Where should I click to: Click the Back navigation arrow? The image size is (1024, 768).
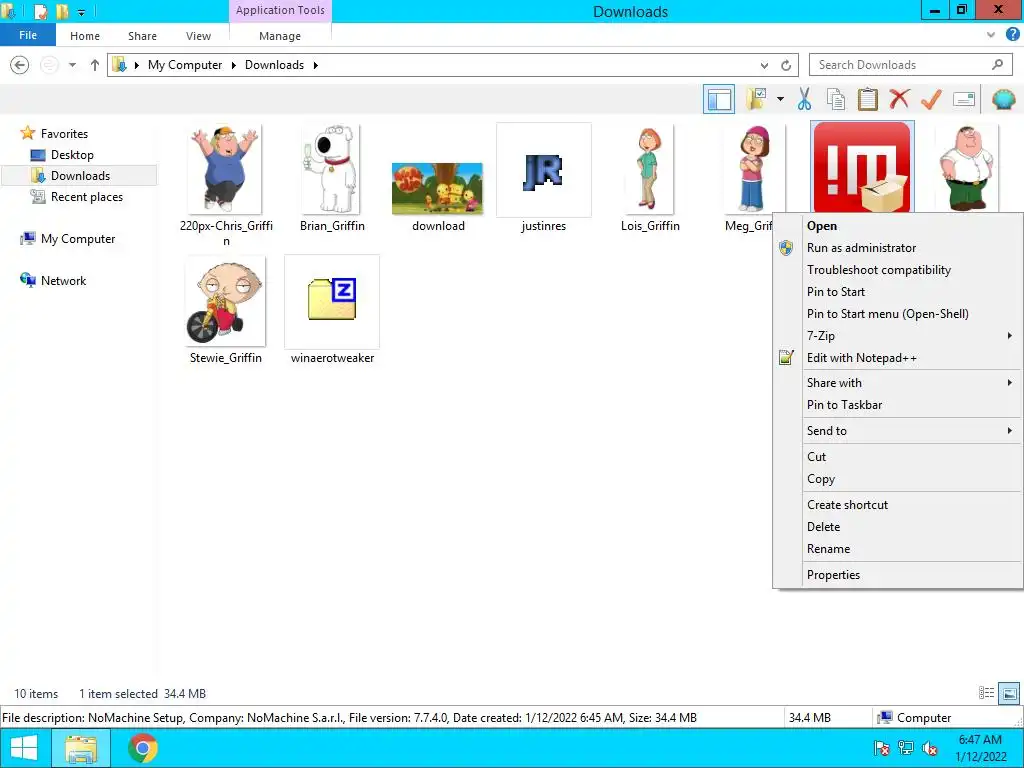click(20, 65)
